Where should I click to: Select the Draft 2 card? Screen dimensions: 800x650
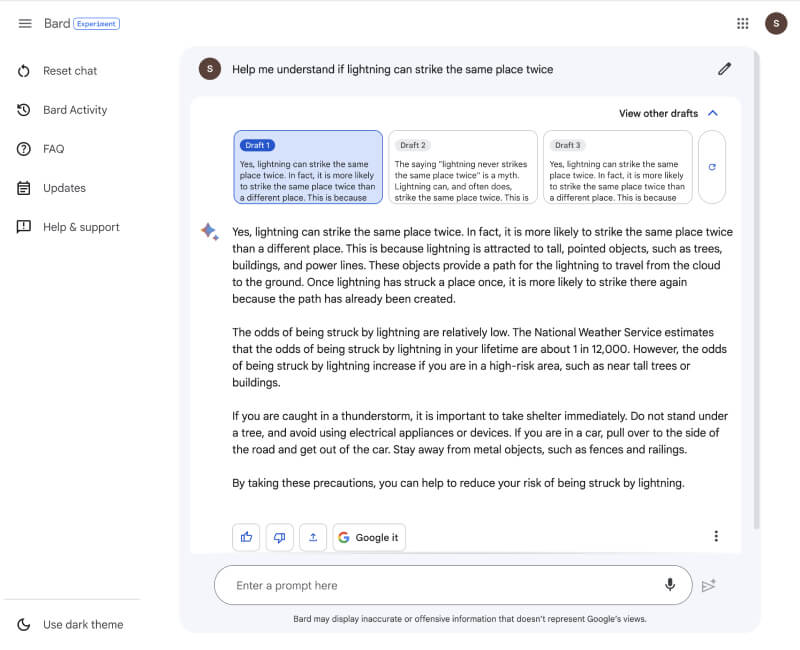[463, 167]
